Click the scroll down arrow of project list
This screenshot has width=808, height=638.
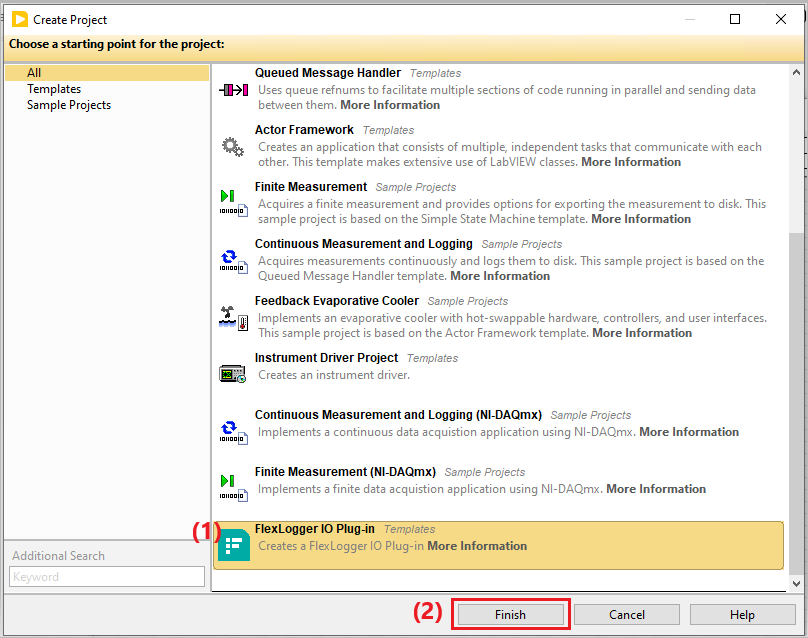point(796,583)
